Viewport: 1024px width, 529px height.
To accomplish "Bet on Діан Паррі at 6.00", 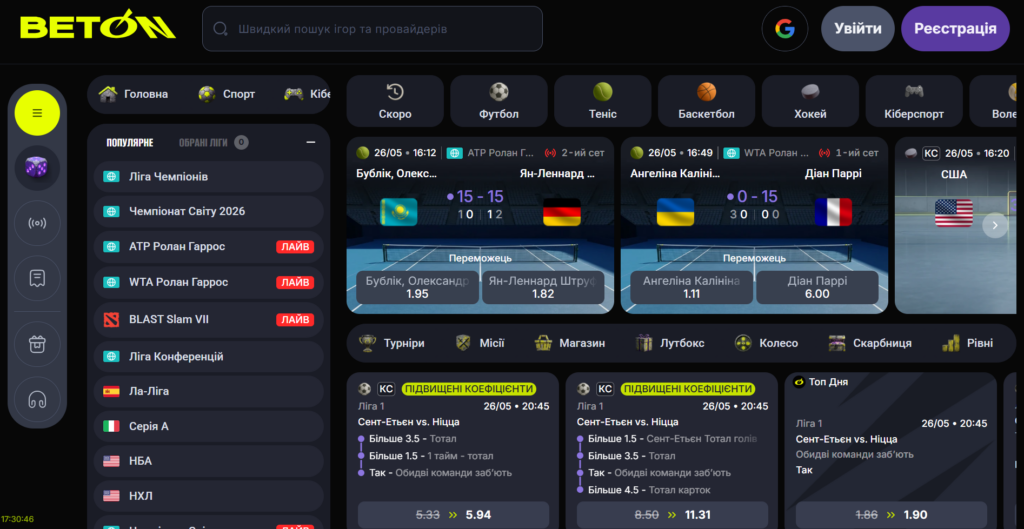I will [818, 287].
